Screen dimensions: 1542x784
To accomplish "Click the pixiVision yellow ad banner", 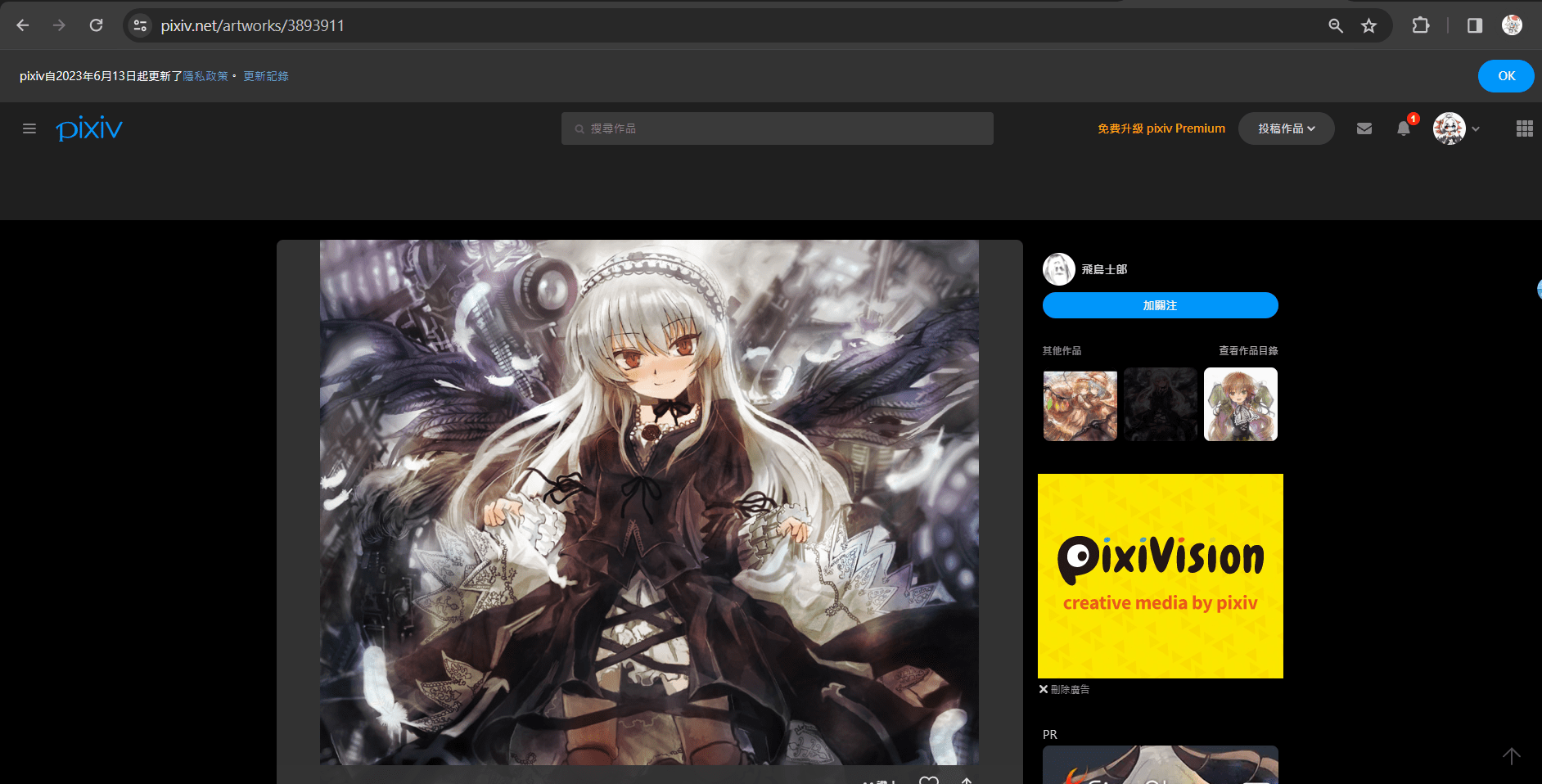I will tap(1161, 576).
